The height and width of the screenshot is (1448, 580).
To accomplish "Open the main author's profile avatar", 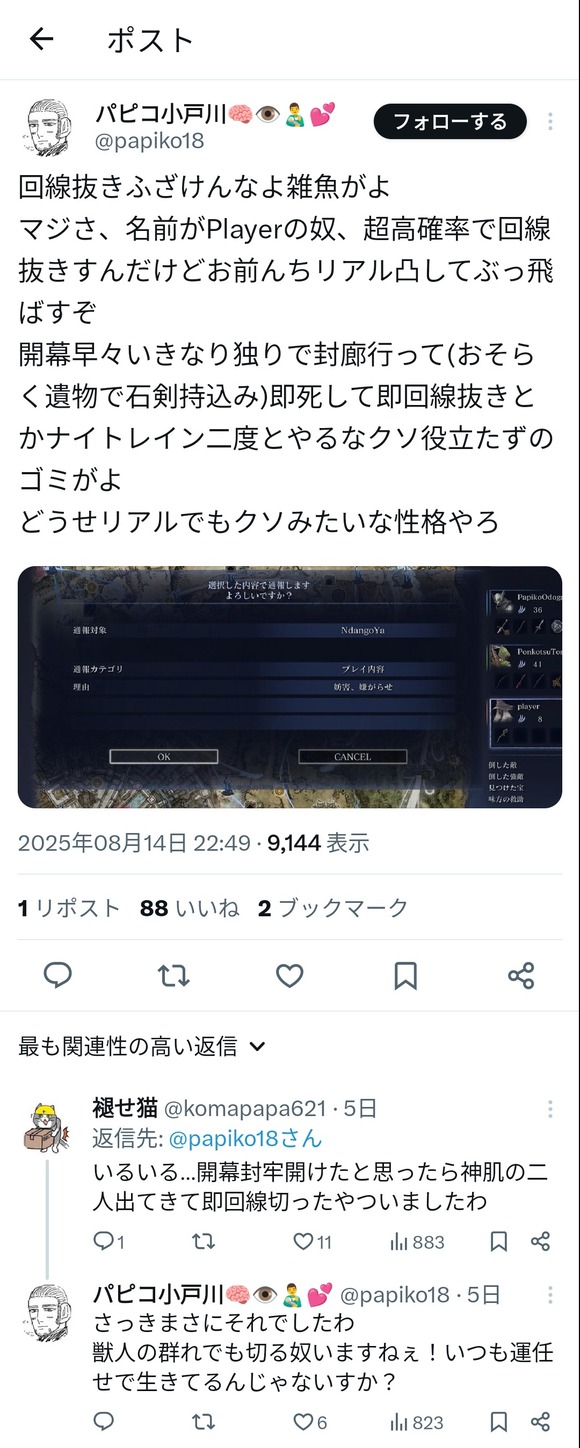I will coord(49,128).
